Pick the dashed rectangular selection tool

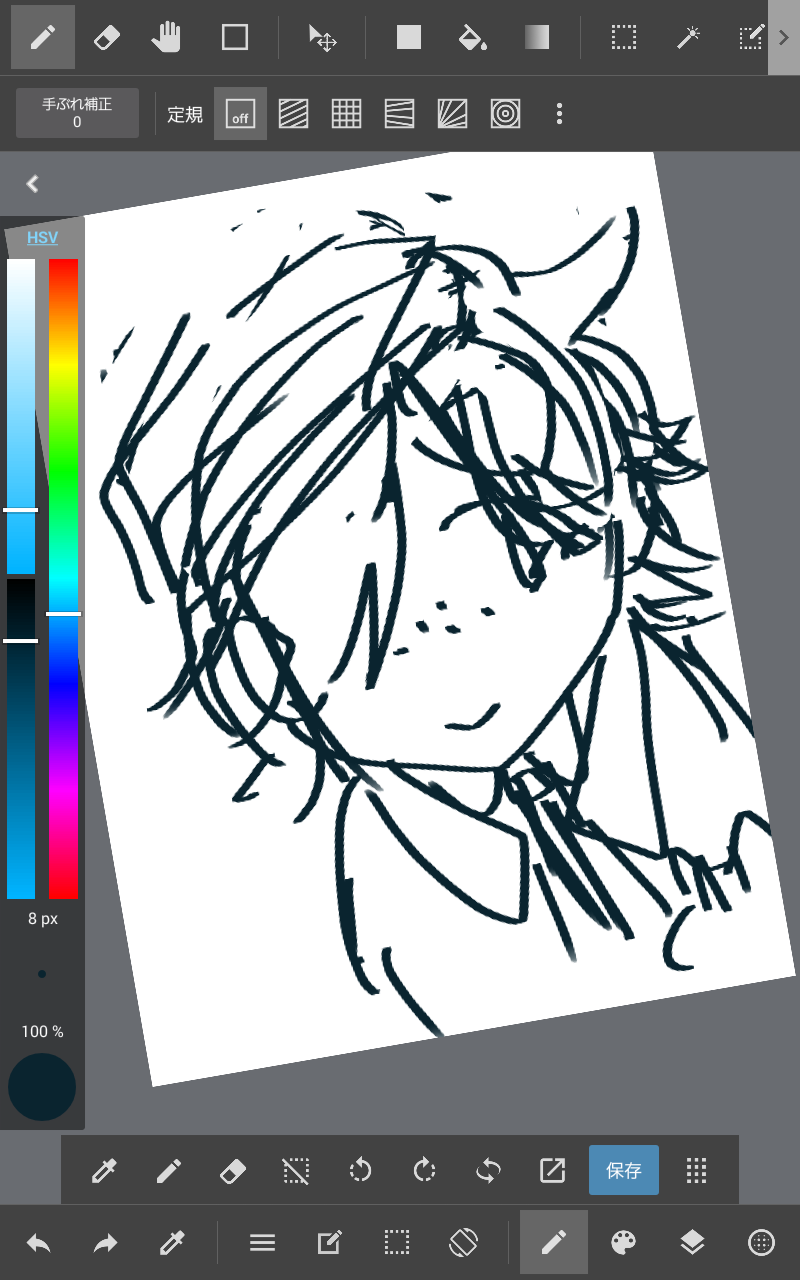[x=624, y=38]
